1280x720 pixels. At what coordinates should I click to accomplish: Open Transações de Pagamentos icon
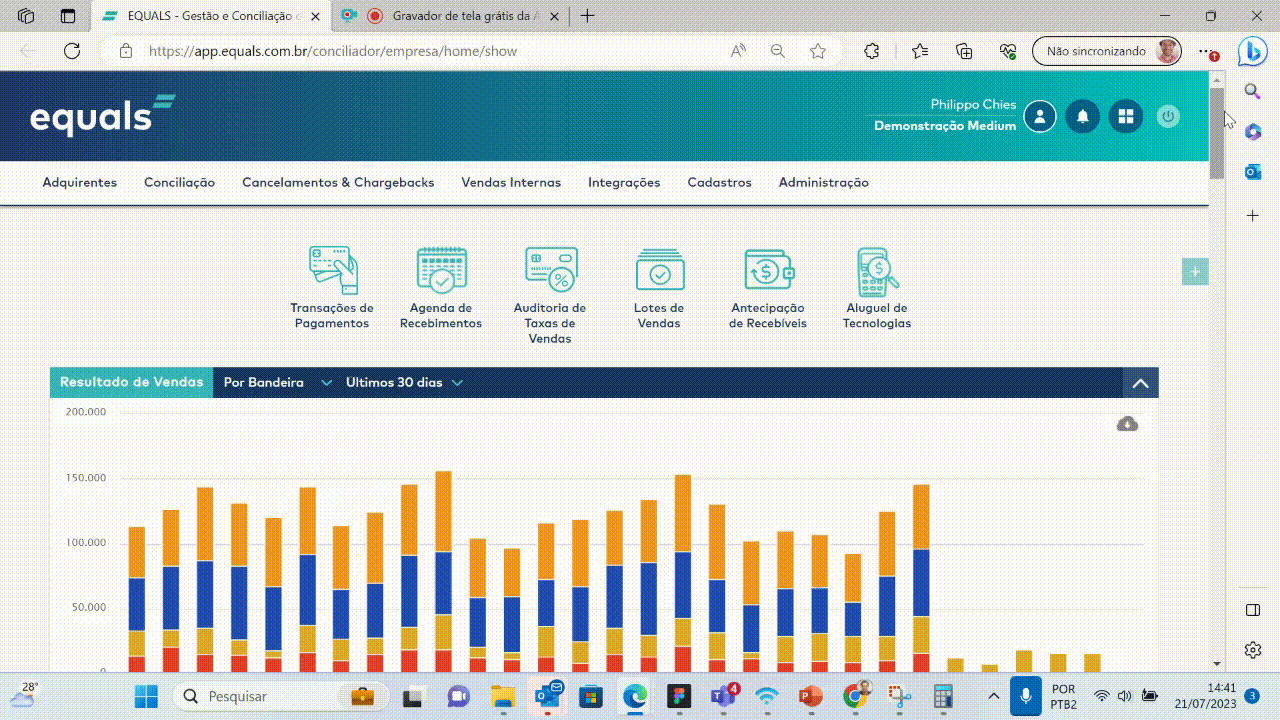click(x=333, y=270)
